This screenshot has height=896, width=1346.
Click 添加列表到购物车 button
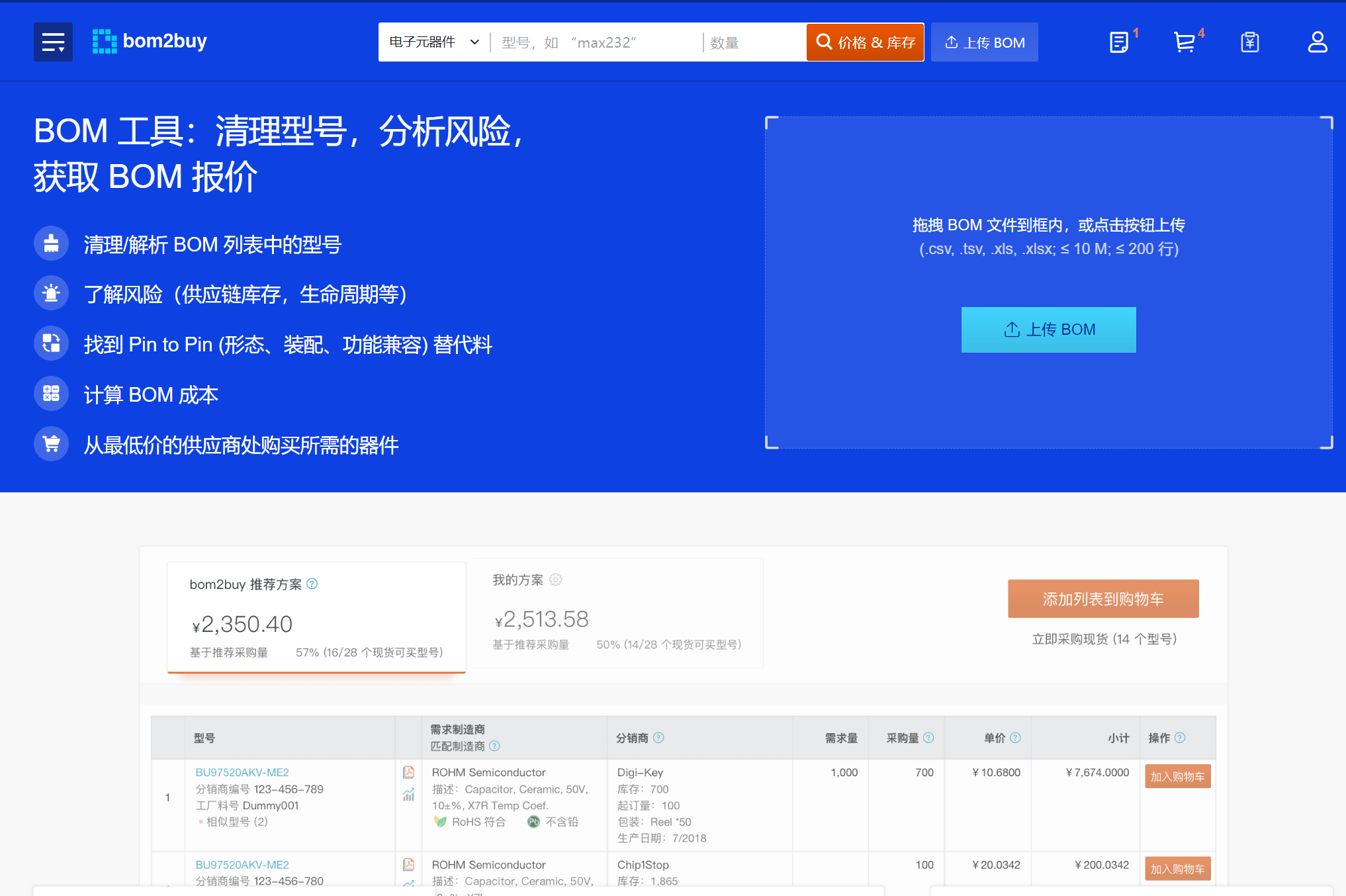[1103, 599]
